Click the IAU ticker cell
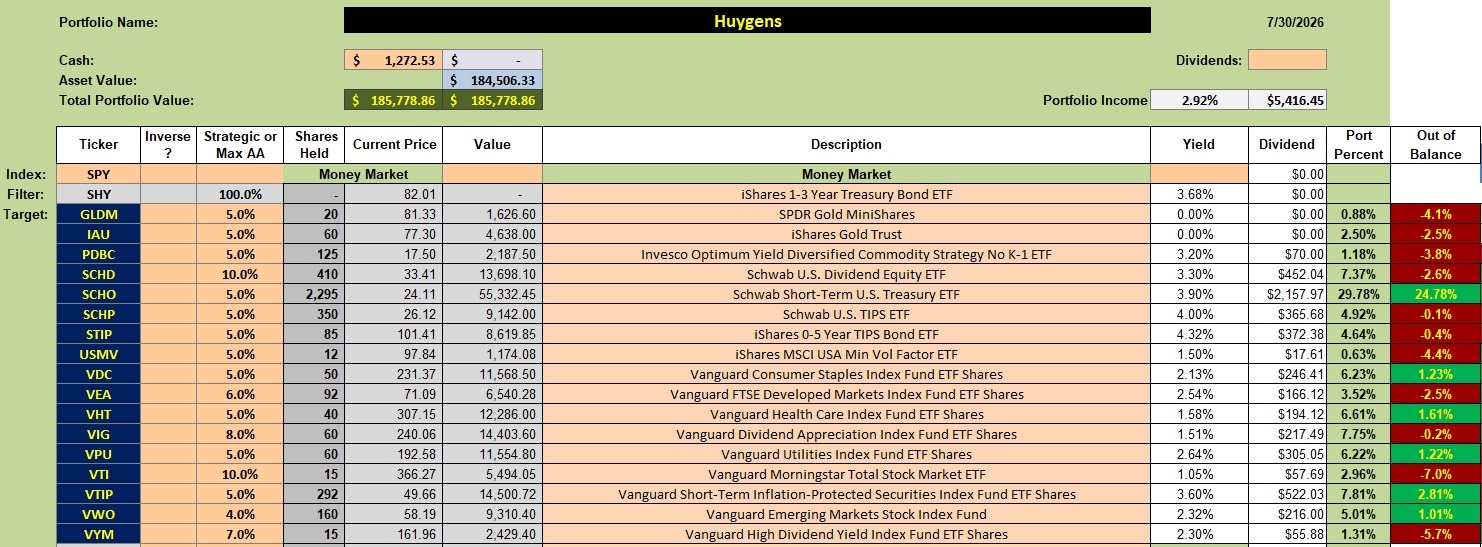Screen dimensions: 1482x547 pyautogui.click(x=98, y=234)
